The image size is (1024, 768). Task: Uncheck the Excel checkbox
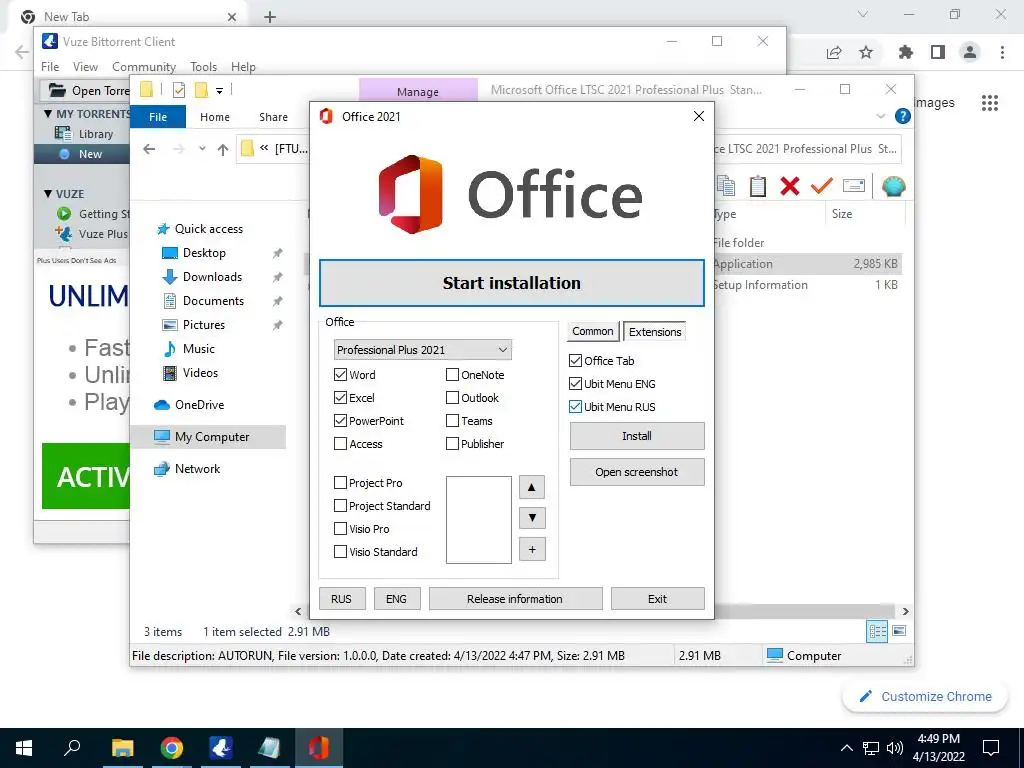point(340,398)
